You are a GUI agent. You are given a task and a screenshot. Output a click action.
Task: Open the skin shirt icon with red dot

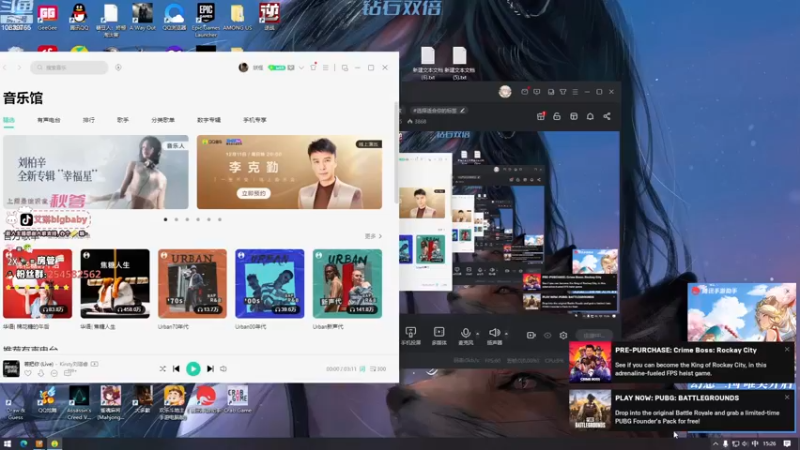click(313, 67)
